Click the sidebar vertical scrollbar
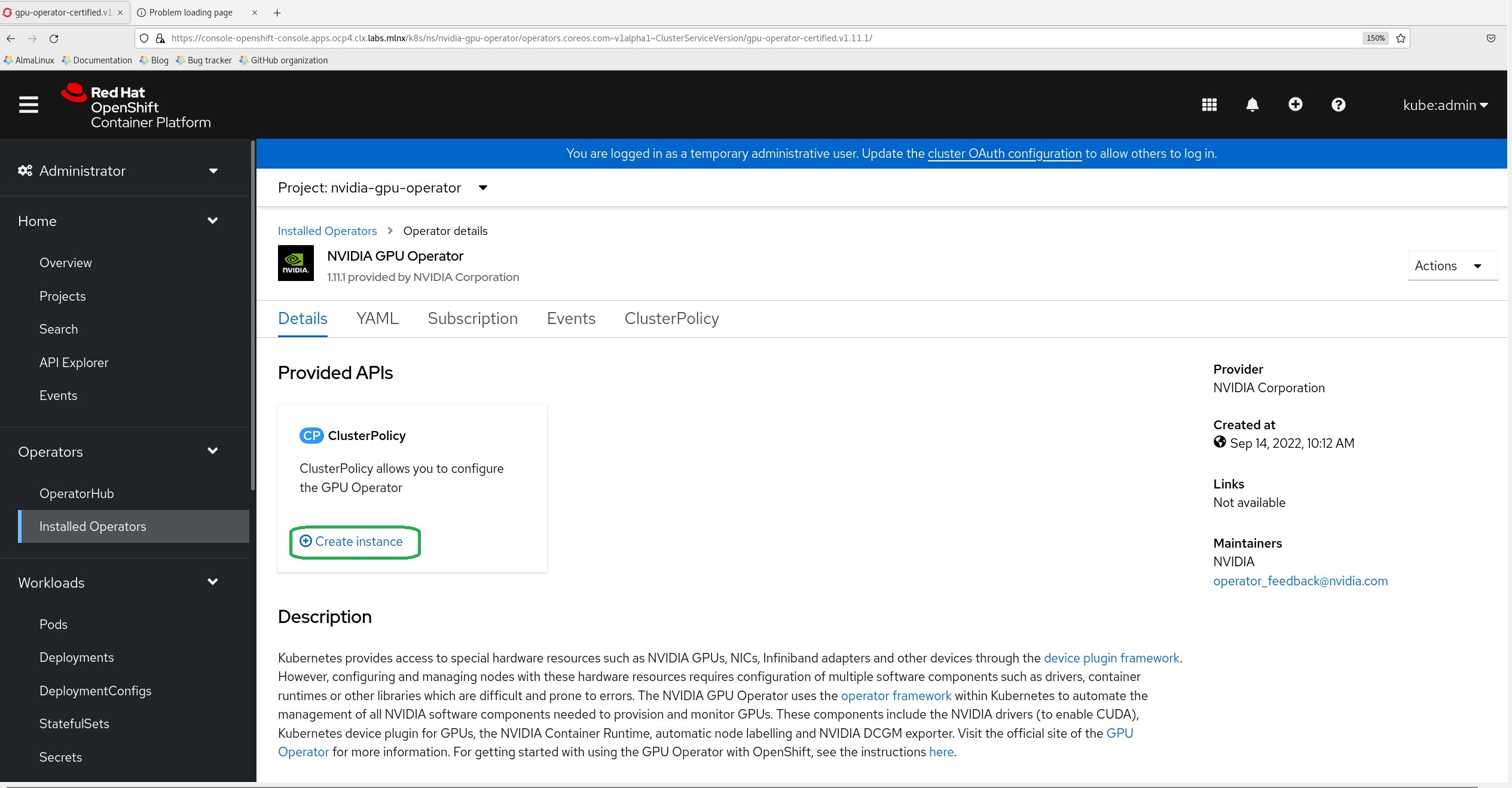 [x=253, y=316]
